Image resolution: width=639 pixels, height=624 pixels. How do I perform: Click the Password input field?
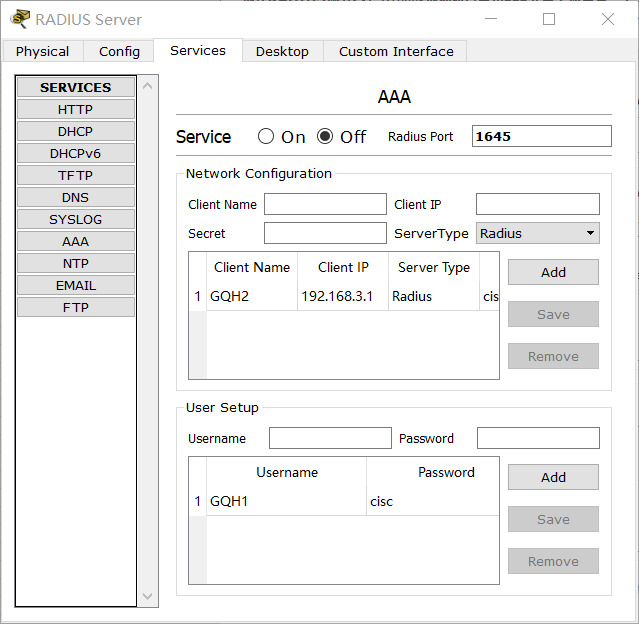(538, 438)
